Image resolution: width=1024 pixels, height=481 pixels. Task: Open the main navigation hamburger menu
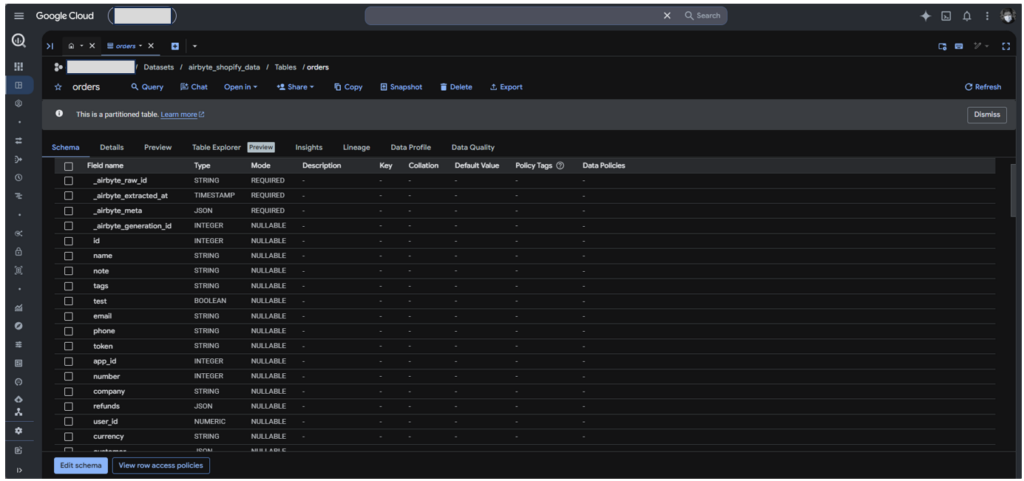click(x=19, y=16)
